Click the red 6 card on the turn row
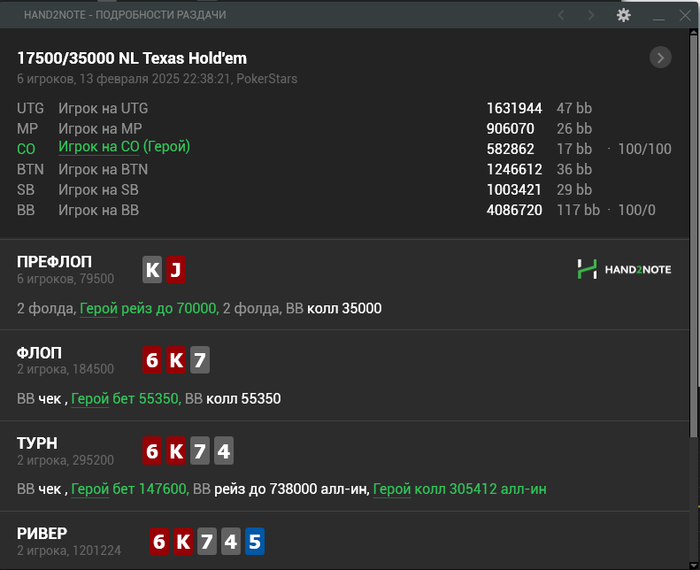Screen dimensions: 700x570 pos(152,451)
